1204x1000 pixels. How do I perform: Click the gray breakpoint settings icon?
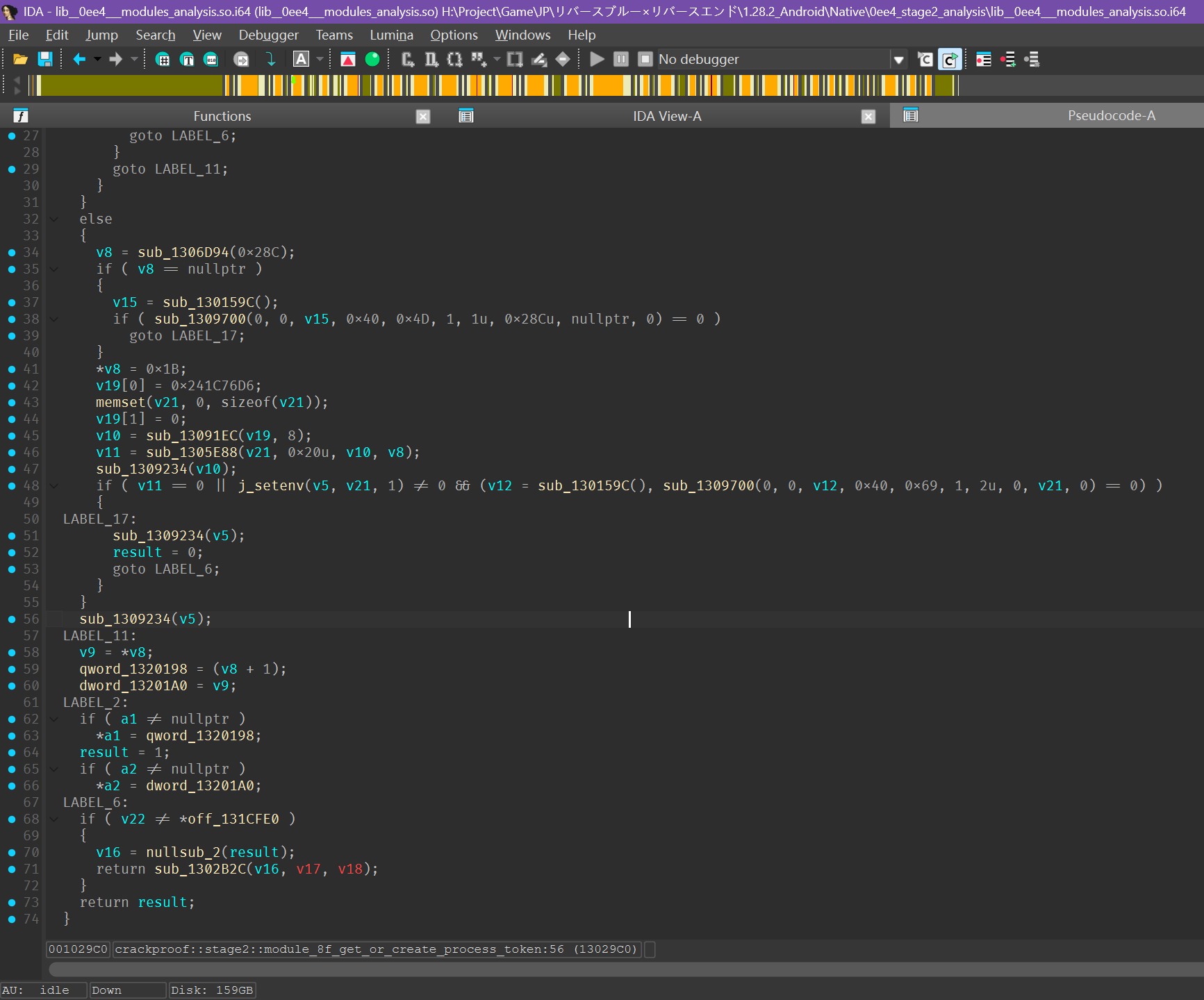(1032, 60)
